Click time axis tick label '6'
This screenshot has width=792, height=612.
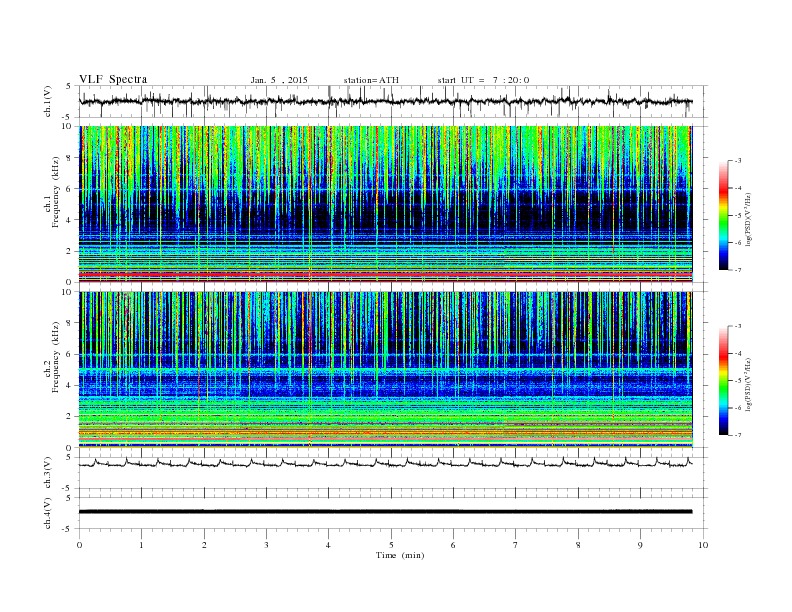453,545
